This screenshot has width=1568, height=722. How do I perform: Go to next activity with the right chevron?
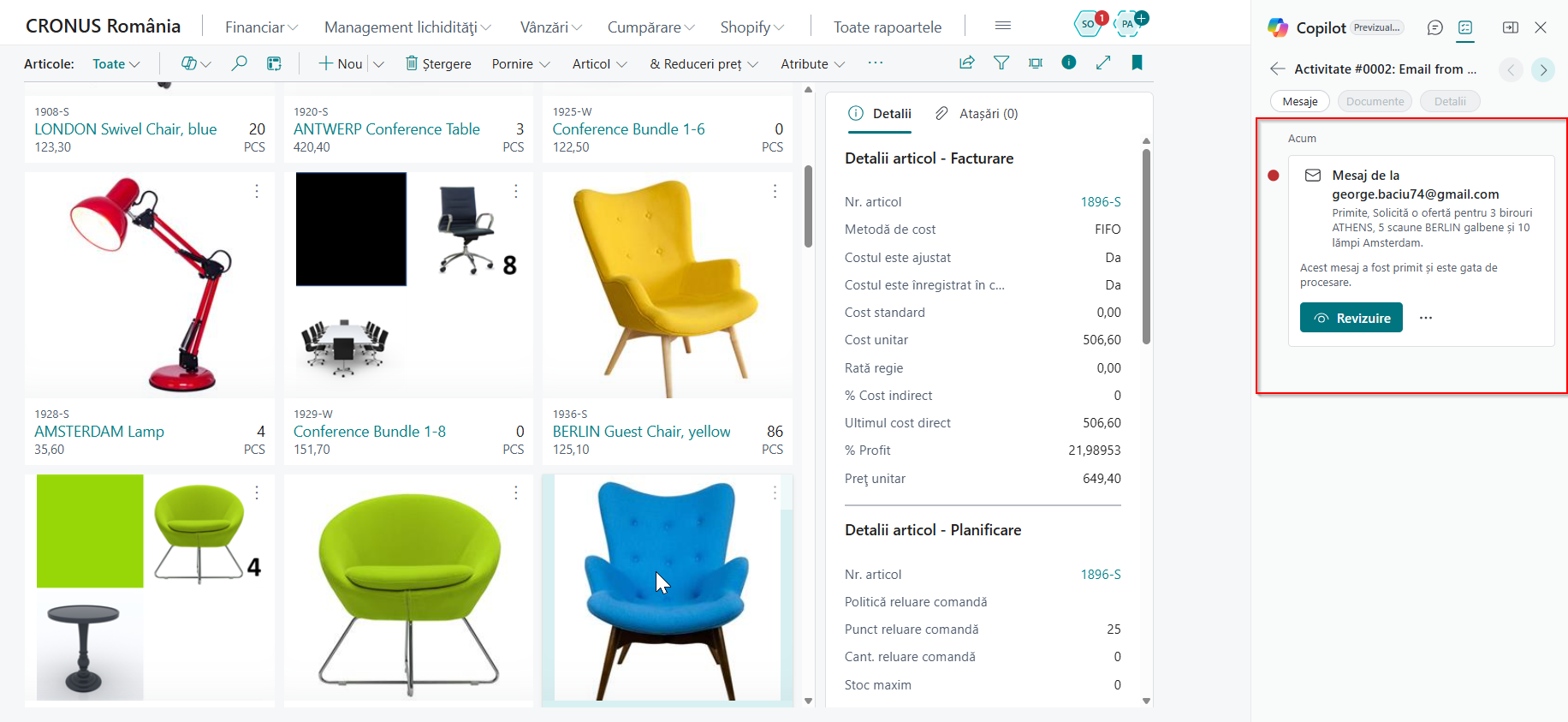click(1543, 69)
